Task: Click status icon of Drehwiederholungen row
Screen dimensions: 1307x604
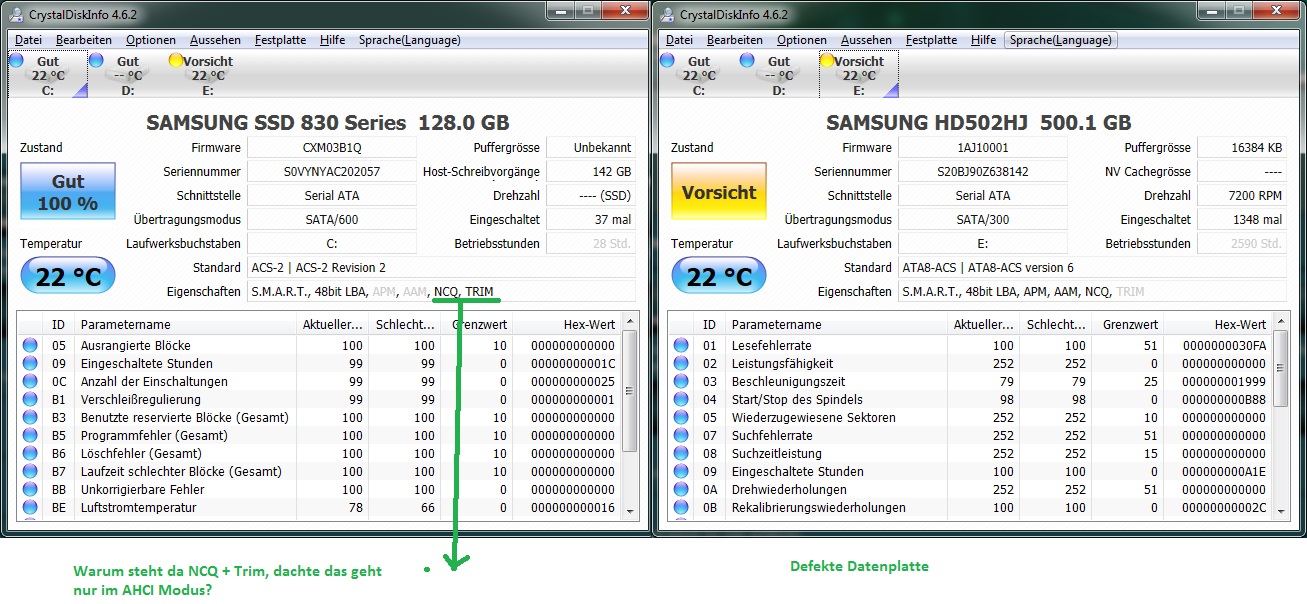Action: pyautogui.click(x=681, y=489)
